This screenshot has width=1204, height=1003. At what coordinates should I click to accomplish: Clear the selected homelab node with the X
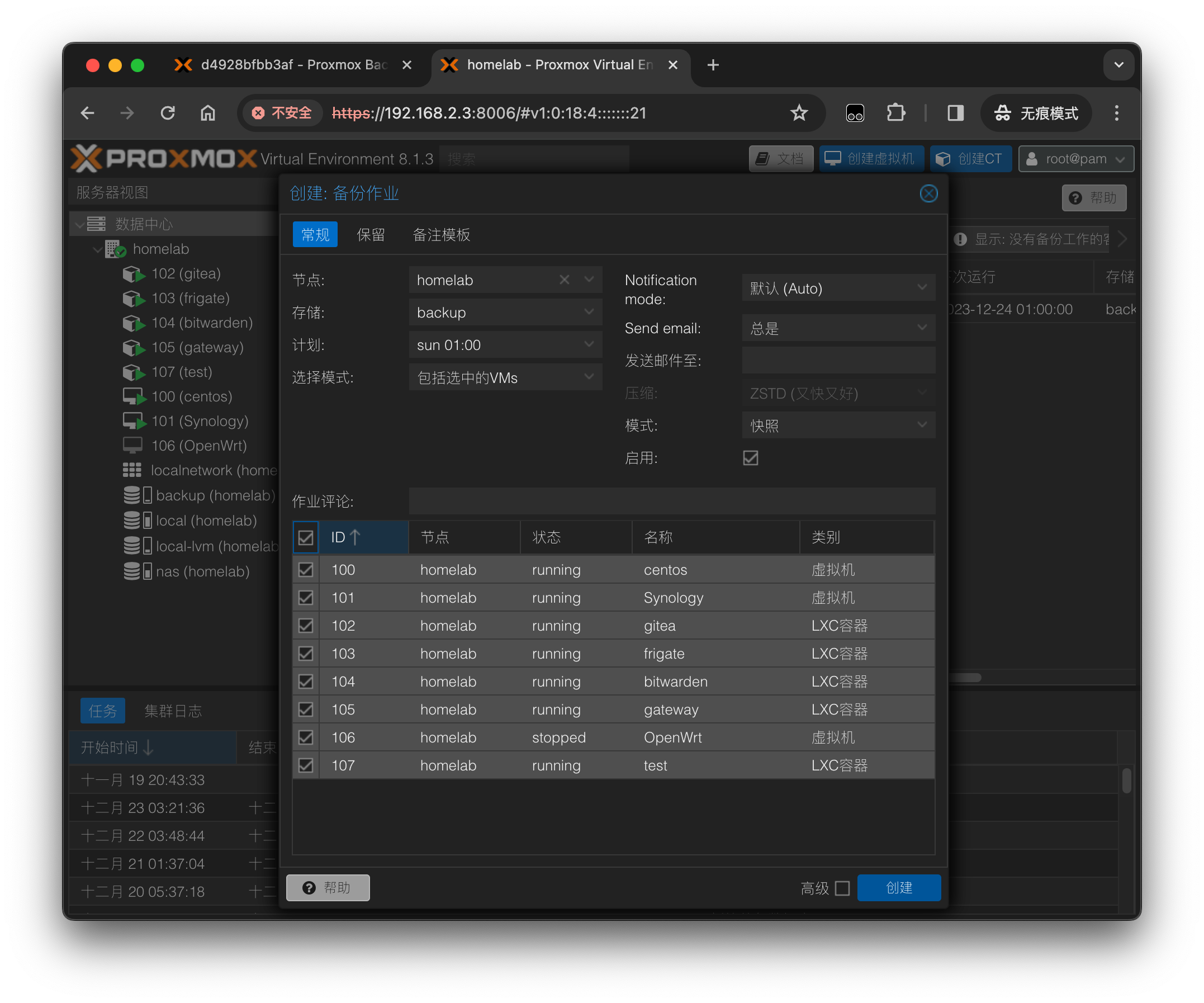tap(564, 280)
